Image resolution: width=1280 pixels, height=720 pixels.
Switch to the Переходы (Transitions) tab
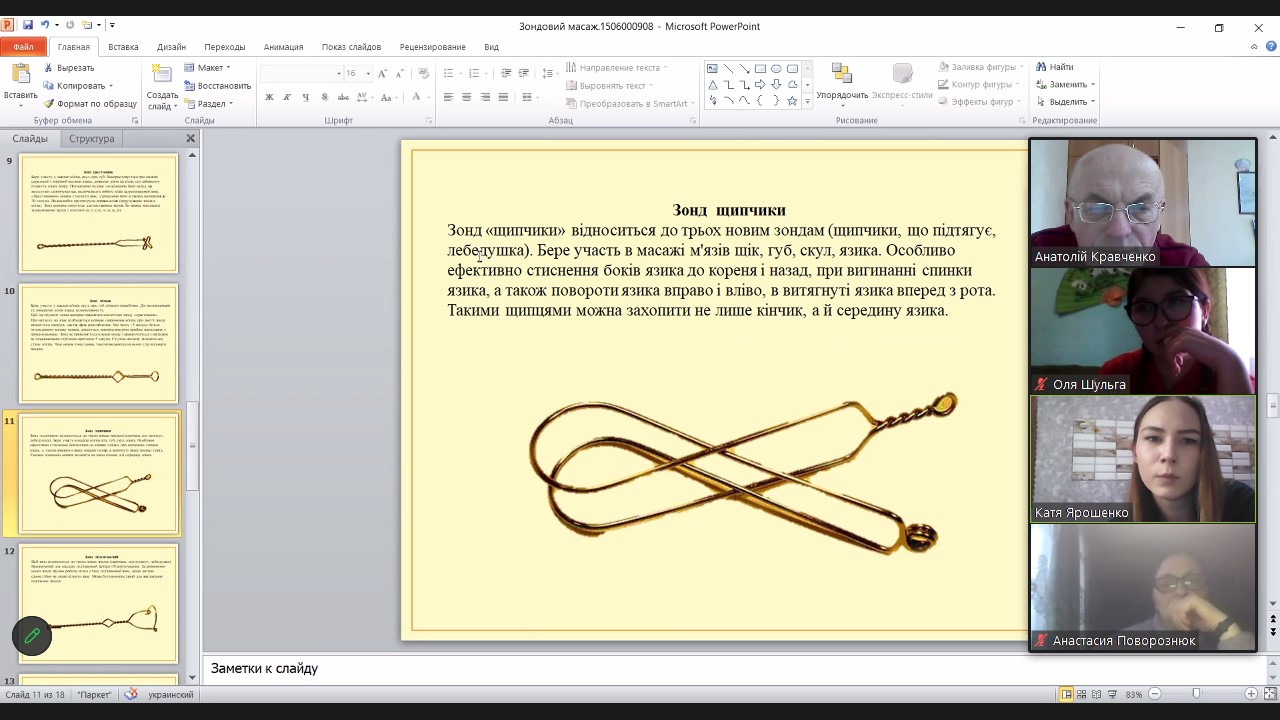coord(225,47)
